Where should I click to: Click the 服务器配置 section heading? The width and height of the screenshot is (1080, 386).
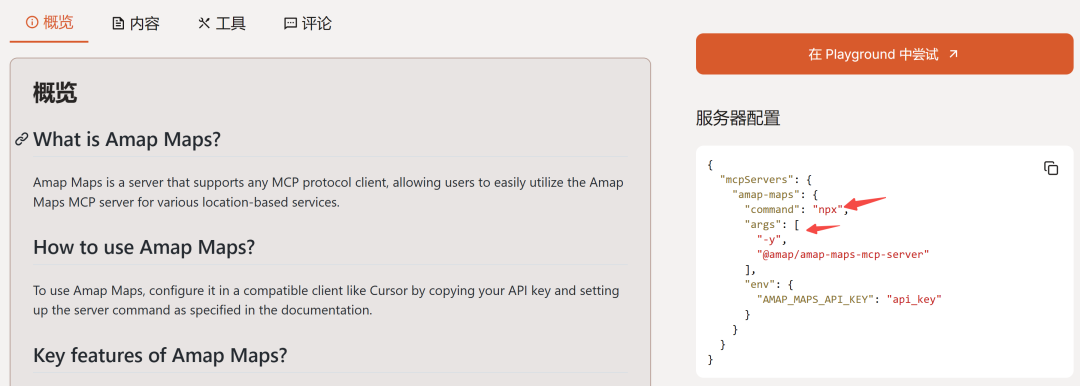(x=738, y=118)
